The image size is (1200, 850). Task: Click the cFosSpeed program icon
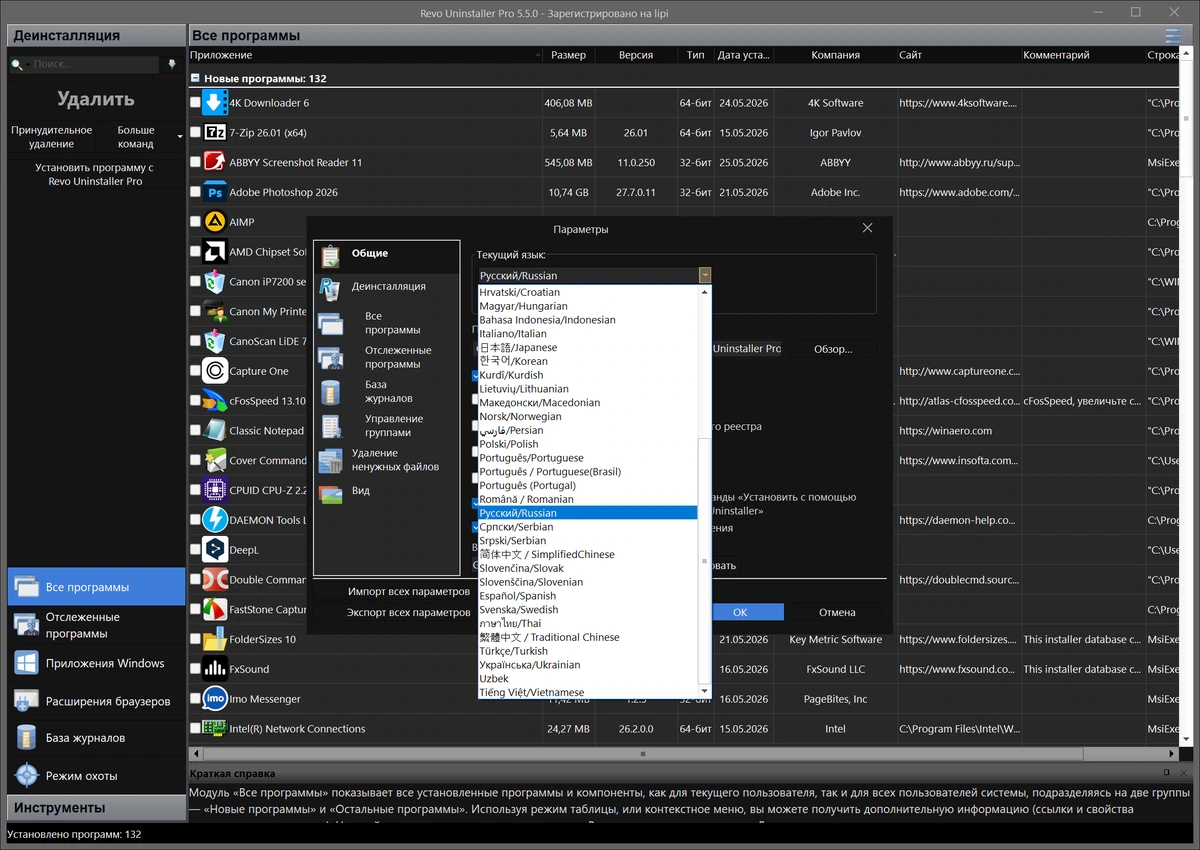point(215,401)
